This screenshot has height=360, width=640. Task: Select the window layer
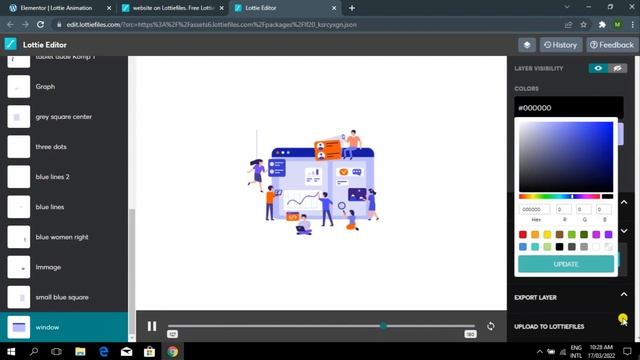coord(64,327)
